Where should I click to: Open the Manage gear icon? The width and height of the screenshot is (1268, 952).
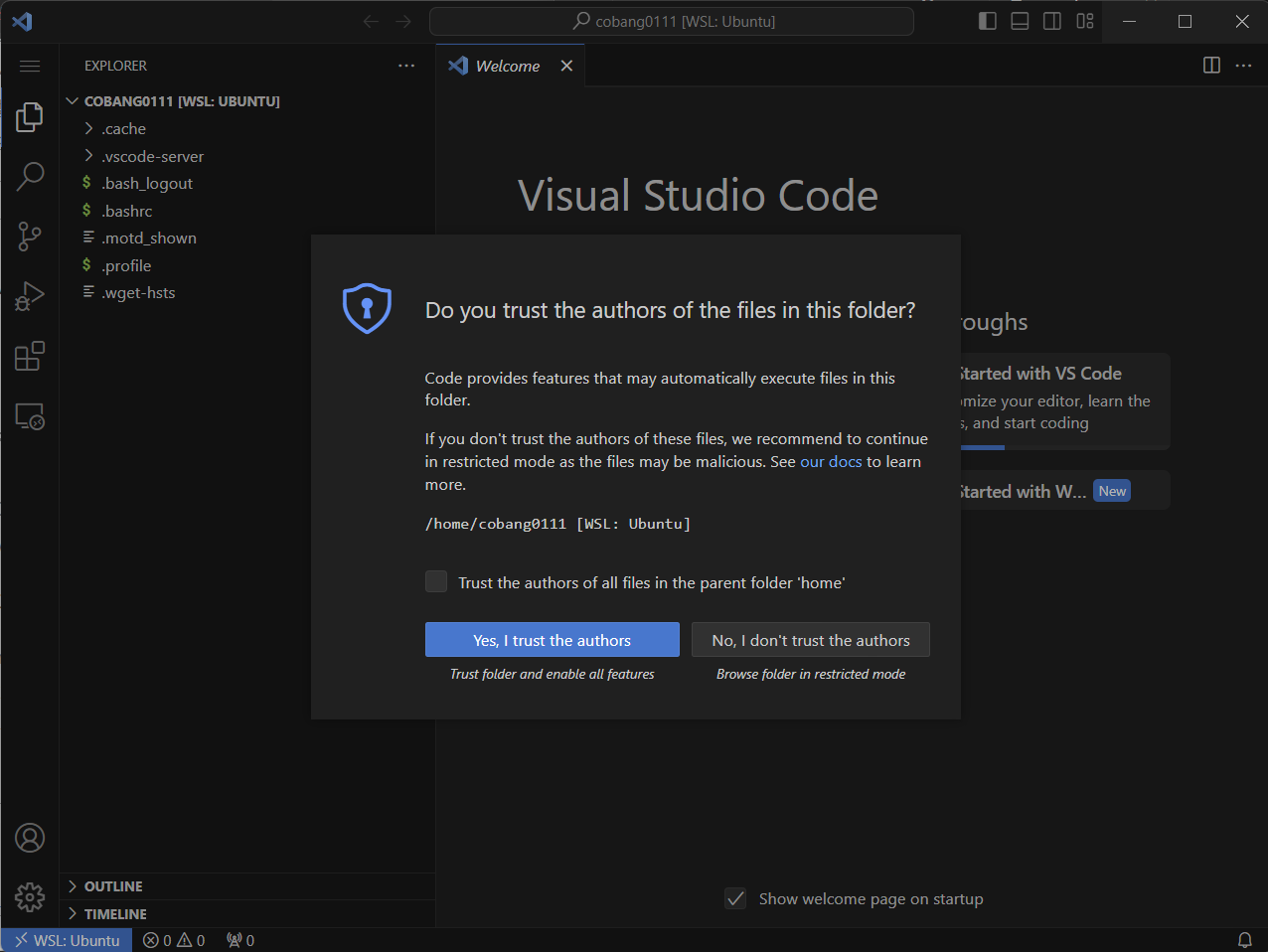click(x=30, y=897)
